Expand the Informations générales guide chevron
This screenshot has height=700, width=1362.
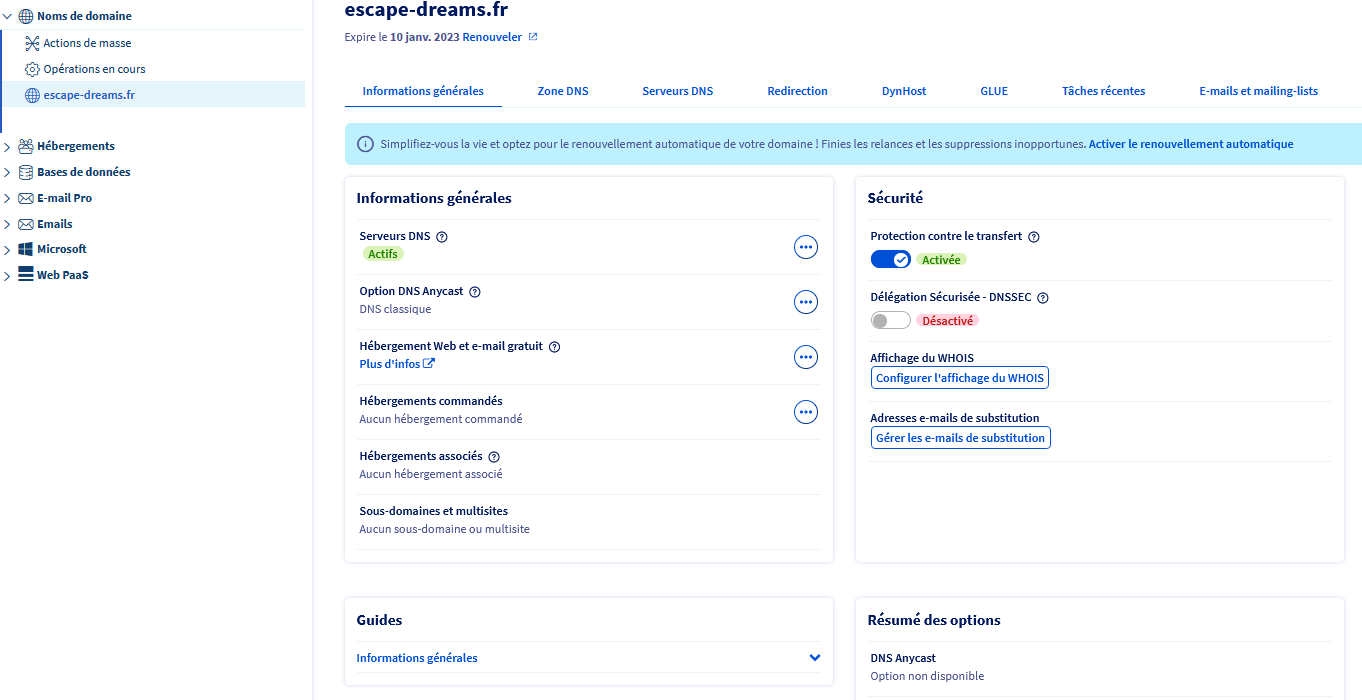815,658
